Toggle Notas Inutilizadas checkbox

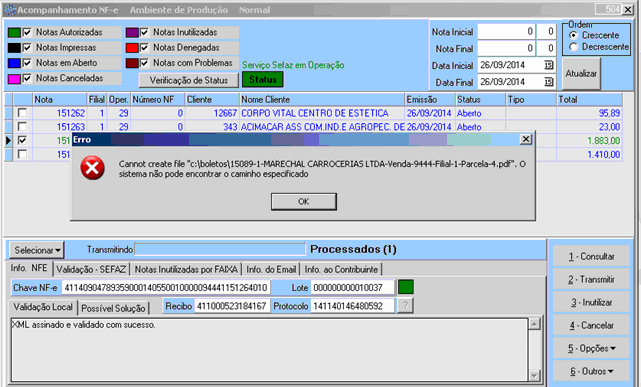point(144,32)
